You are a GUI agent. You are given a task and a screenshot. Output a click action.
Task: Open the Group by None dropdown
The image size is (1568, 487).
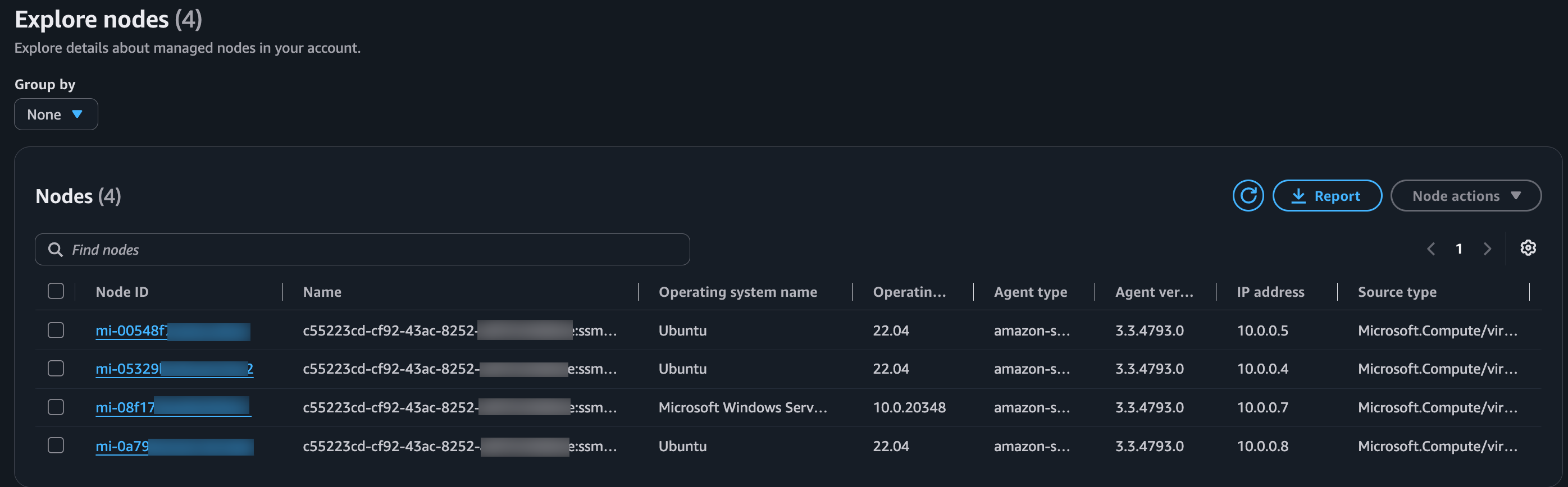pos(56,114)
